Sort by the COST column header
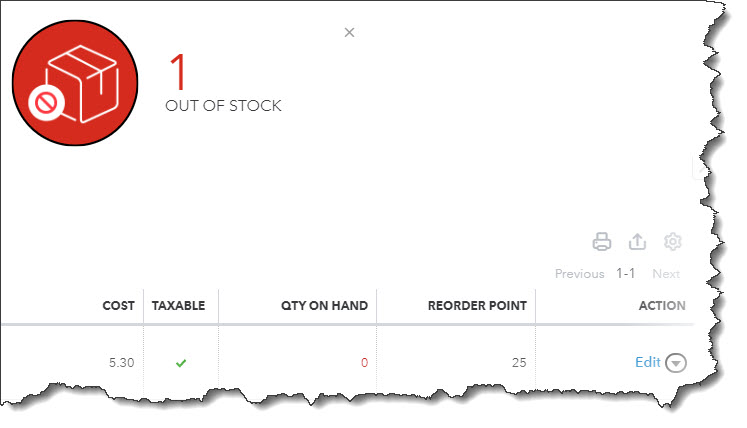The width and height of the screenshot is (747, 428). (x=119, y=306)
